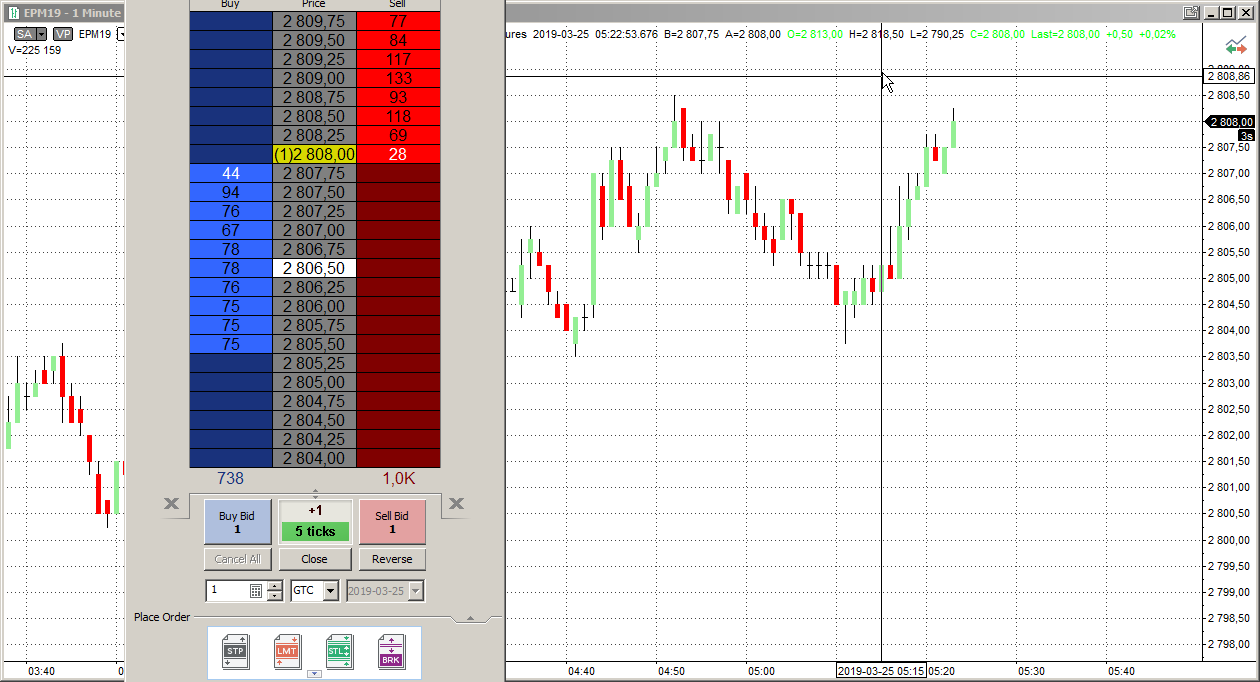This screenshot has width=1260, height=682.
Task: Click the 3s countdown label on price axis
Action: 1246,135
